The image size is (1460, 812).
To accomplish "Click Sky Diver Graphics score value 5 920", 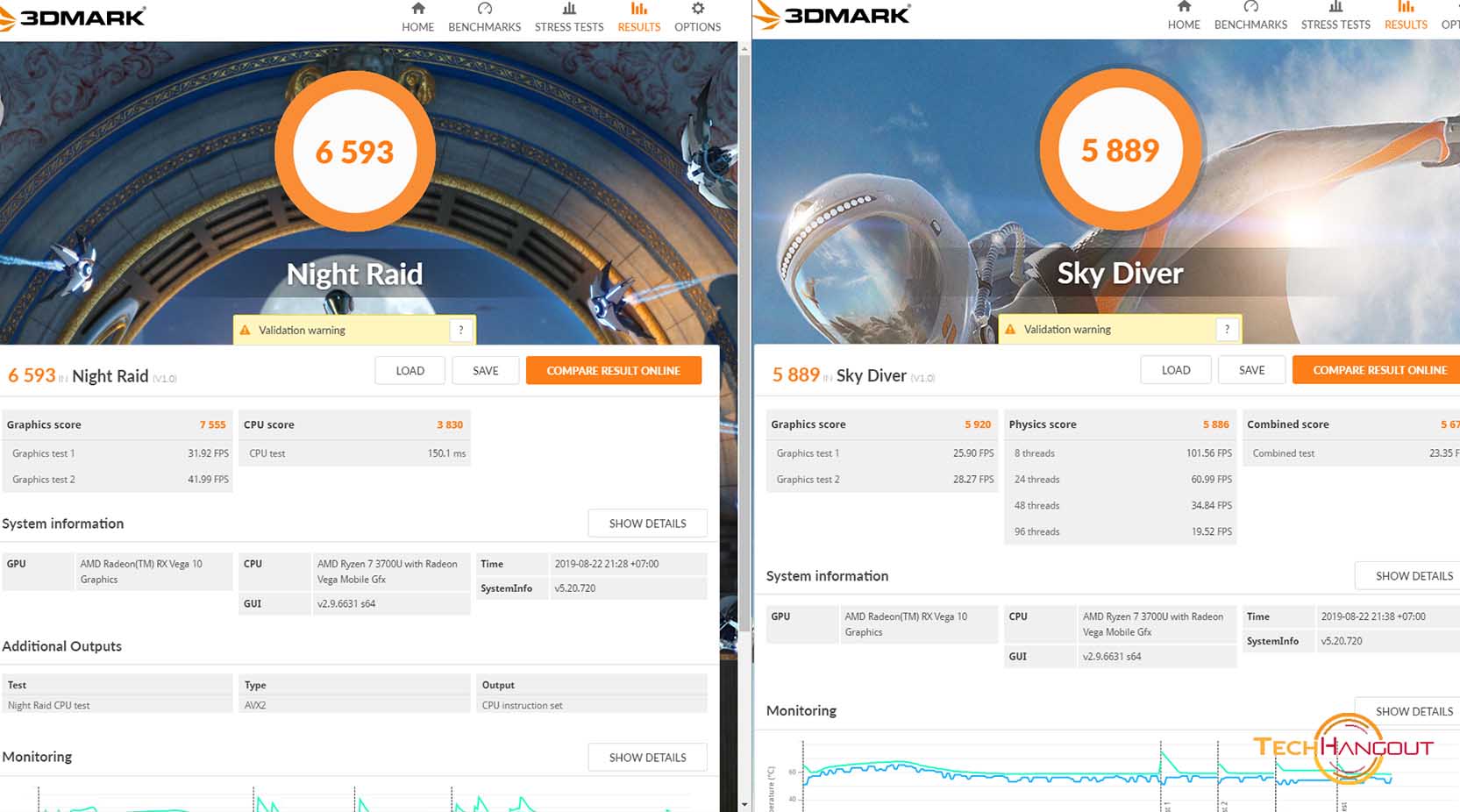I will [978, 424].
